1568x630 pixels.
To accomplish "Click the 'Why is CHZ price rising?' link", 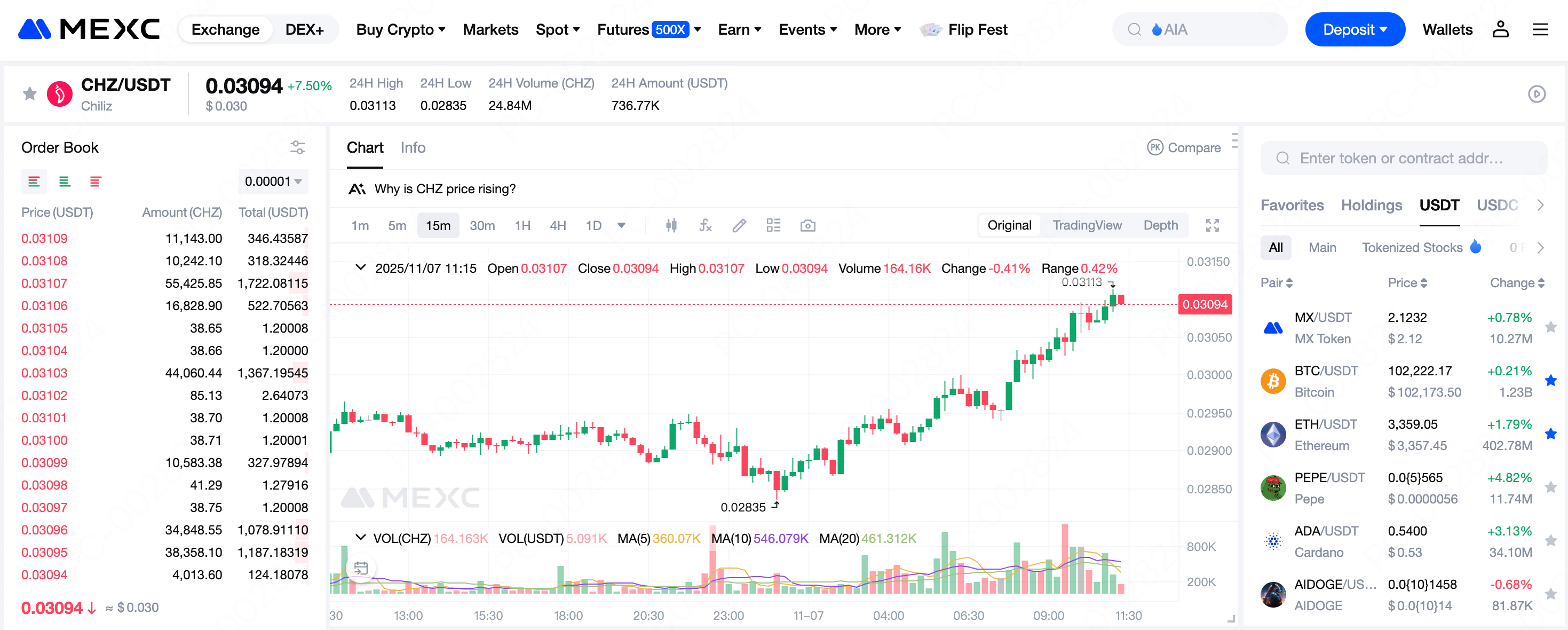I will [446, 188].
